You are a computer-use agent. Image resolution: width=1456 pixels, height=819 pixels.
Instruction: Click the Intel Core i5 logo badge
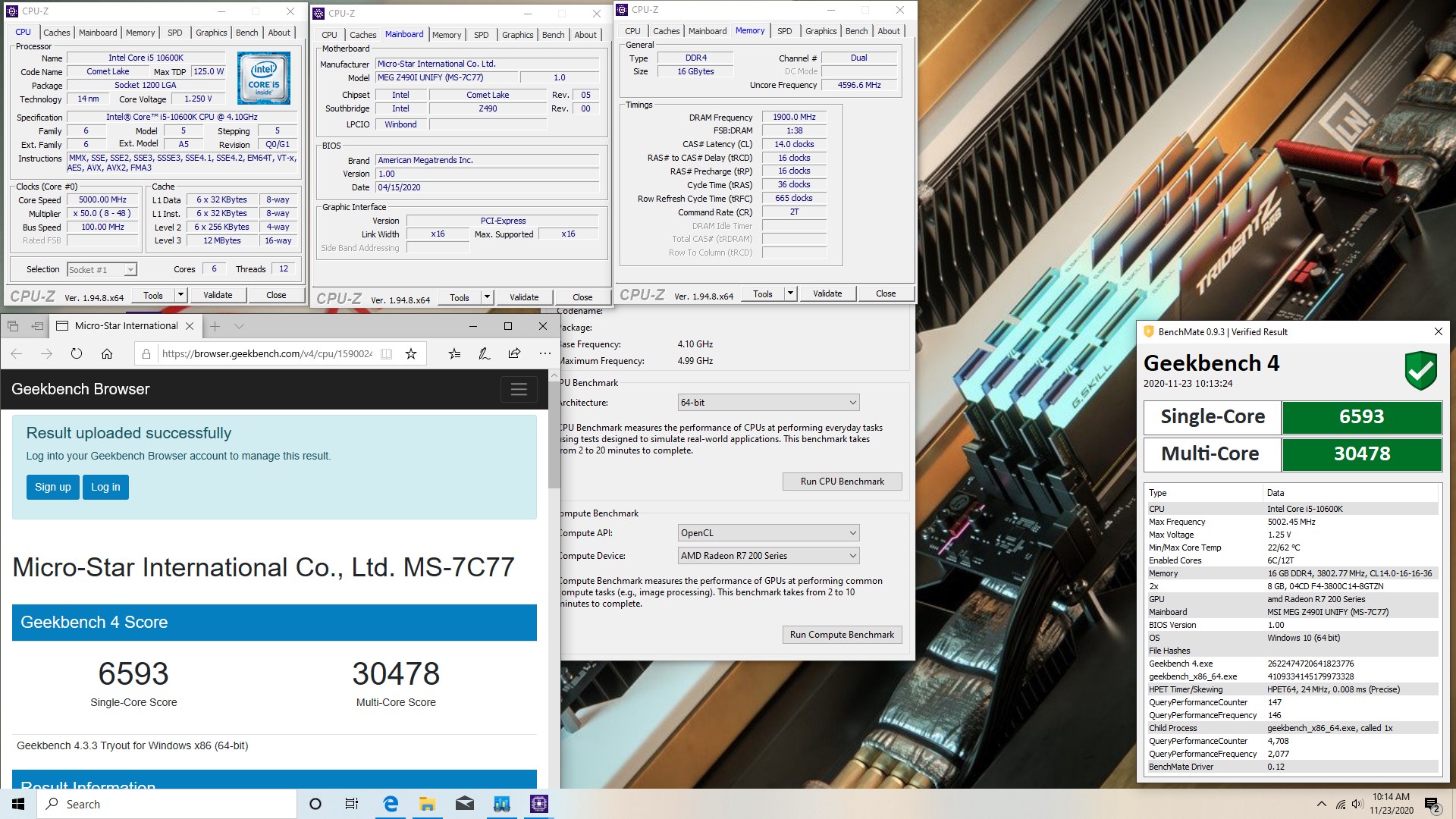click(x=263, y=78)
